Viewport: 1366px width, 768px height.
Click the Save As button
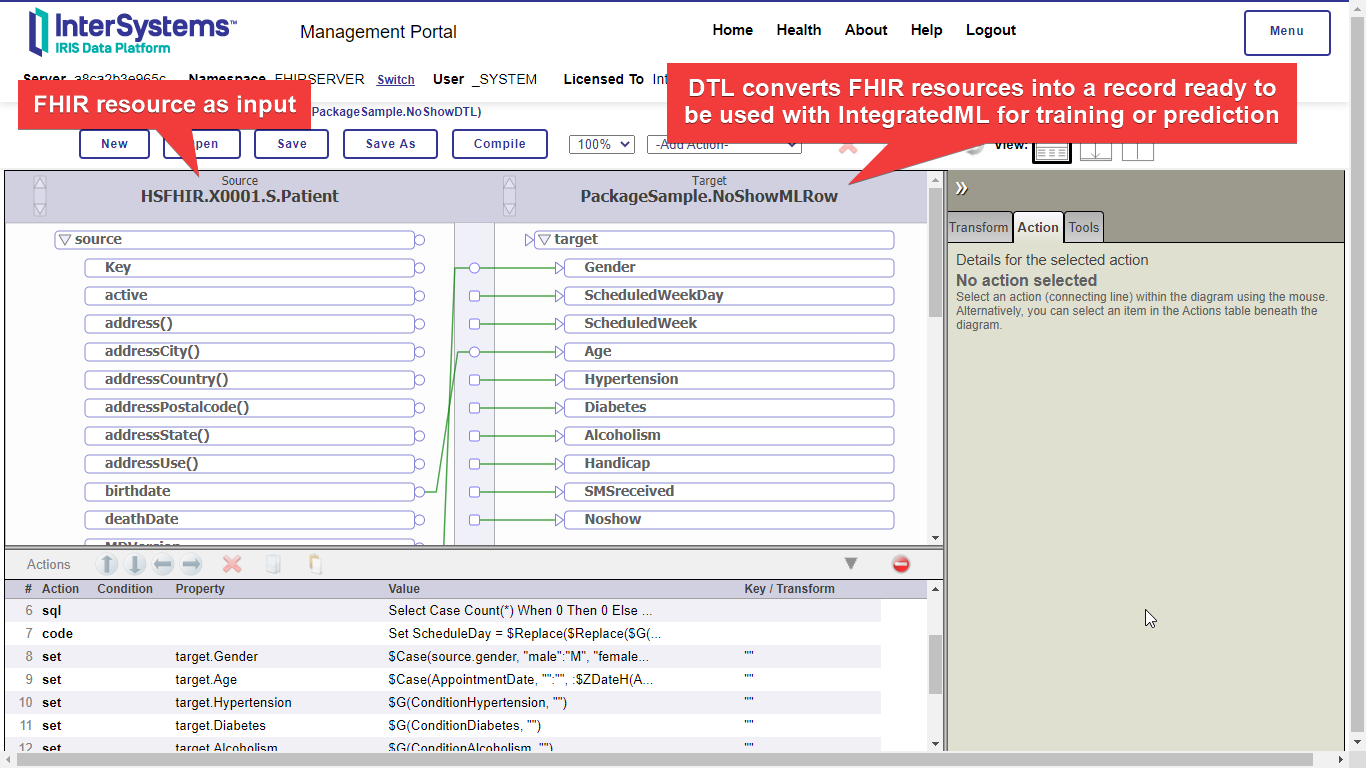tap(390, 144)
